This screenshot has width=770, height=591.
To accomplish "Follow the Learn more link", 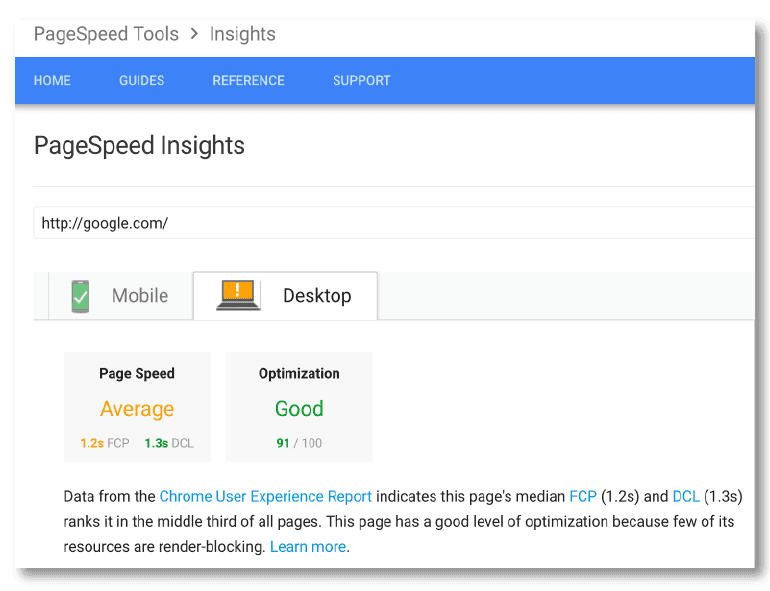I will 307,547.
